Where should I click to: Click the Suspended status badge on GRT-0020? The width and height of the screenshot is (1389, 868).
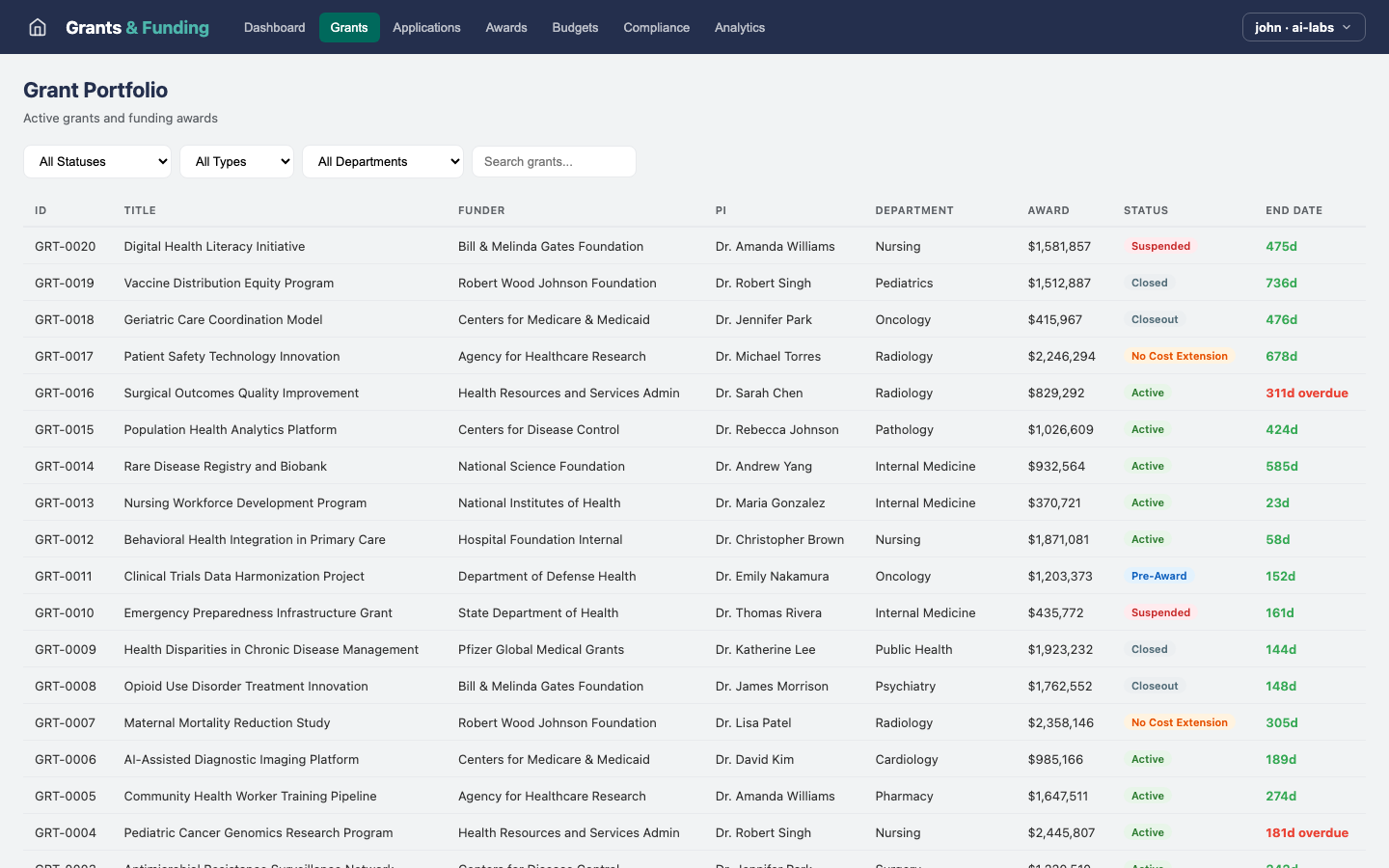tap(1160, 246)
